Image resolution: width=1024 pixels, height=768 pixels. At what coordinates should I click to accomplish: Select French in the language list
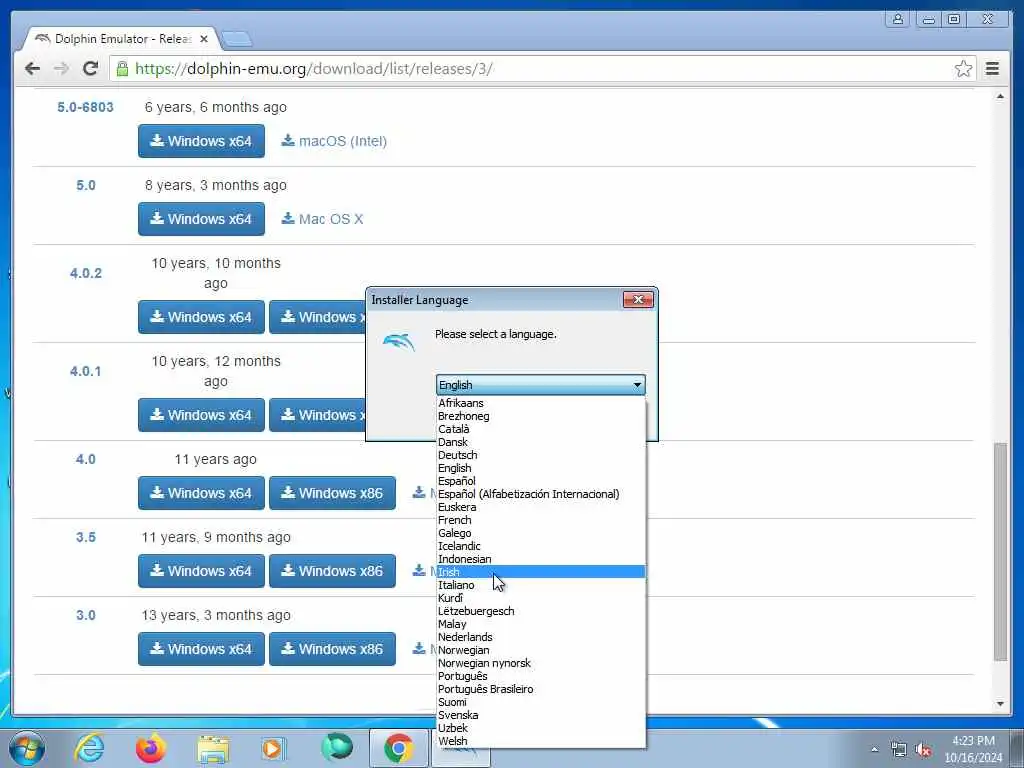click(540, 520)
